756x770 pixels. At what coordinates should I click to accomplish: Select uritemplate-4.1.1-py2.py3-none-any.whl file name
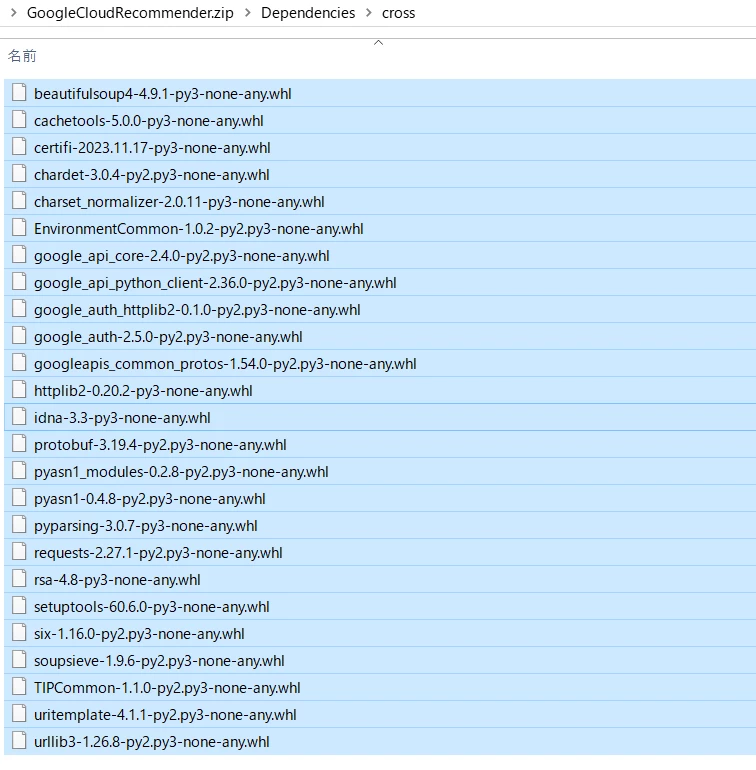pyautogui.click(x=166, y=715)
